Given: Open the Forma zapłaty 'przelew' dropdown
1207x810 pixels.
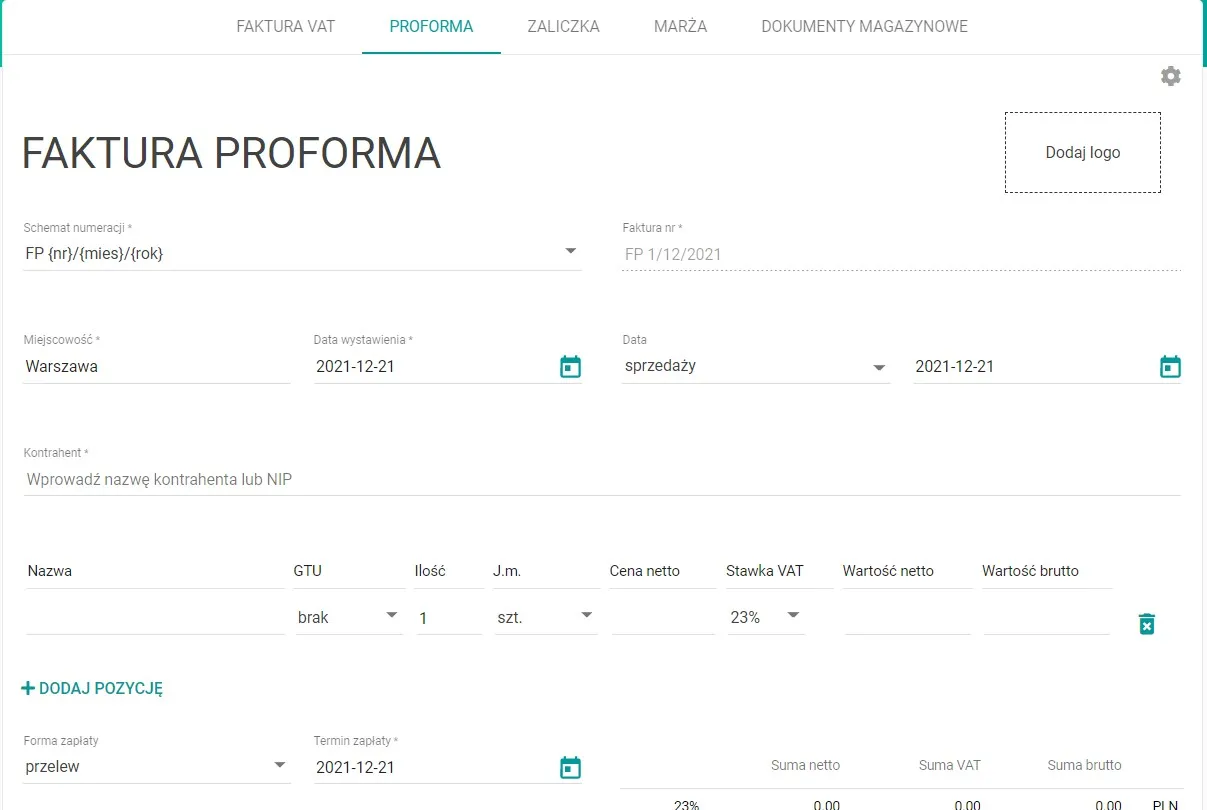Looking at the screenshot, I should tap(279, 766).
